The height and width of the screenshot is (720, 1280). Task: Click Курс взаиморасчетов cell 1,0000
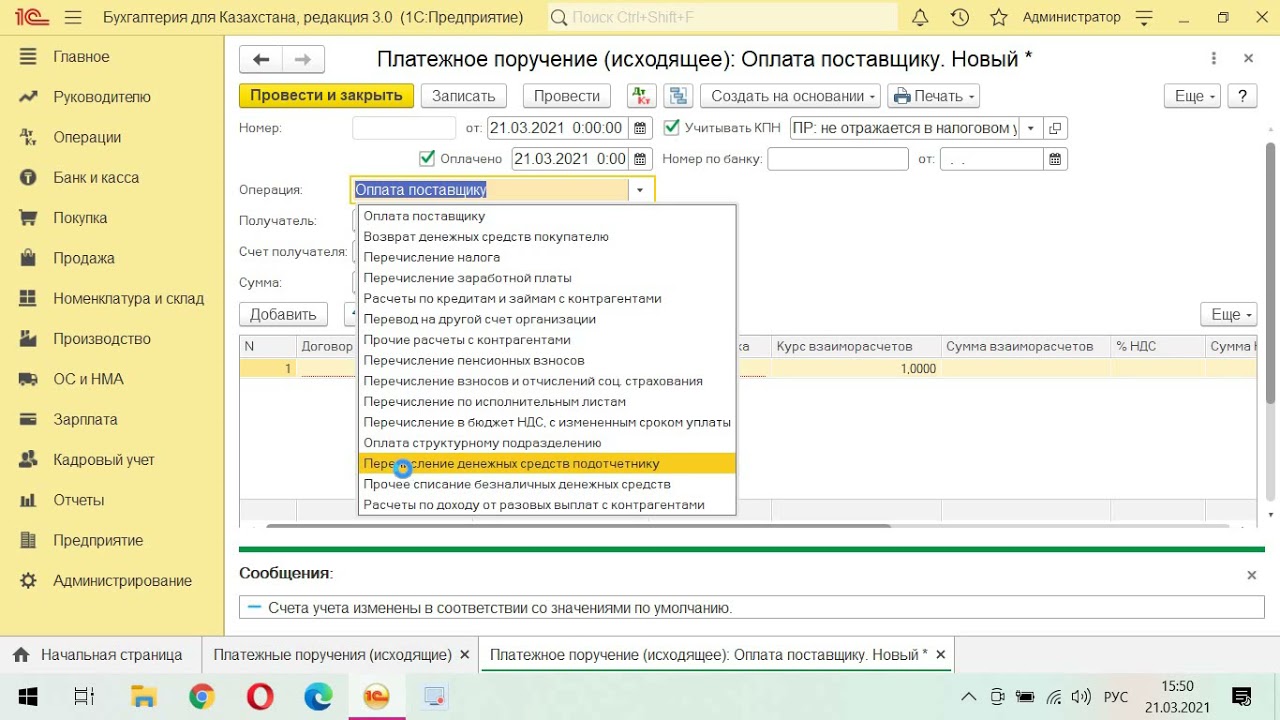point(856,369)
